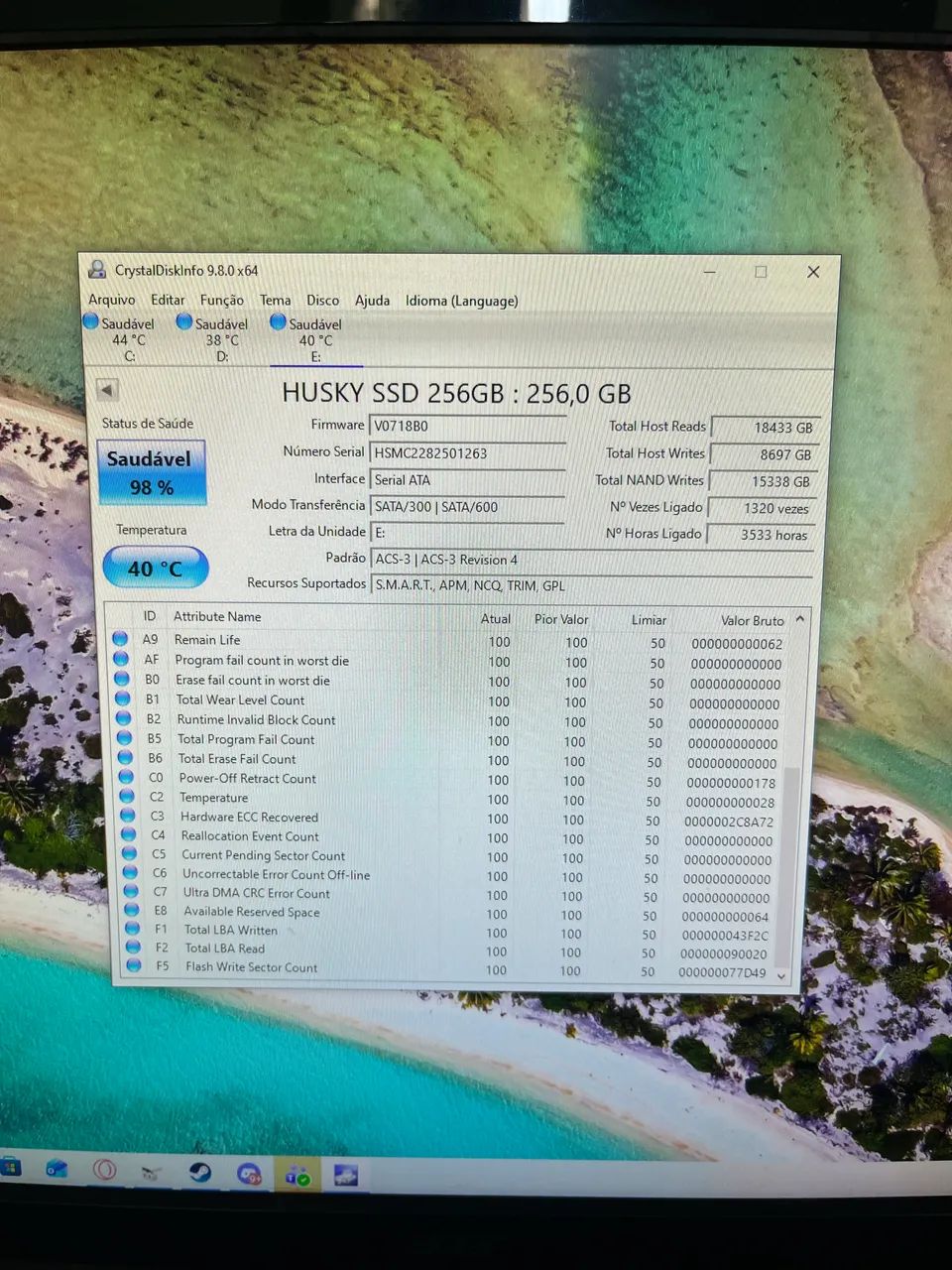Click status icon of Erase fail count row
The height and width of the screenshot is (1270, 952).
122,679
